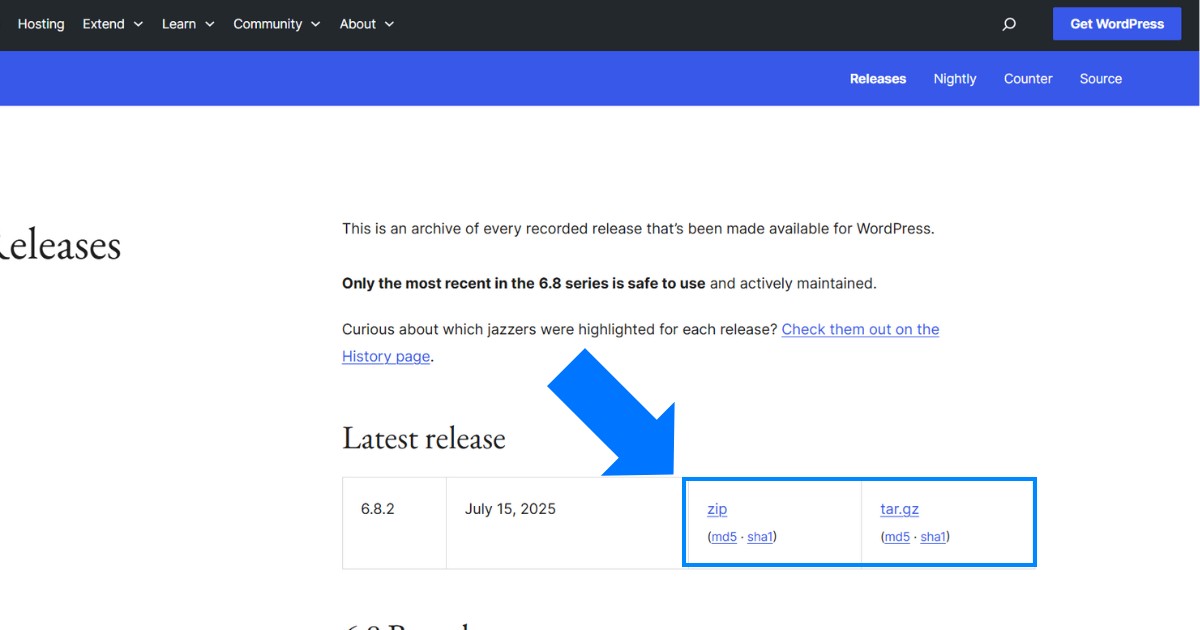Open the History page link
The width and height of the screenshot is (1200, 630).
click(385, 356)
